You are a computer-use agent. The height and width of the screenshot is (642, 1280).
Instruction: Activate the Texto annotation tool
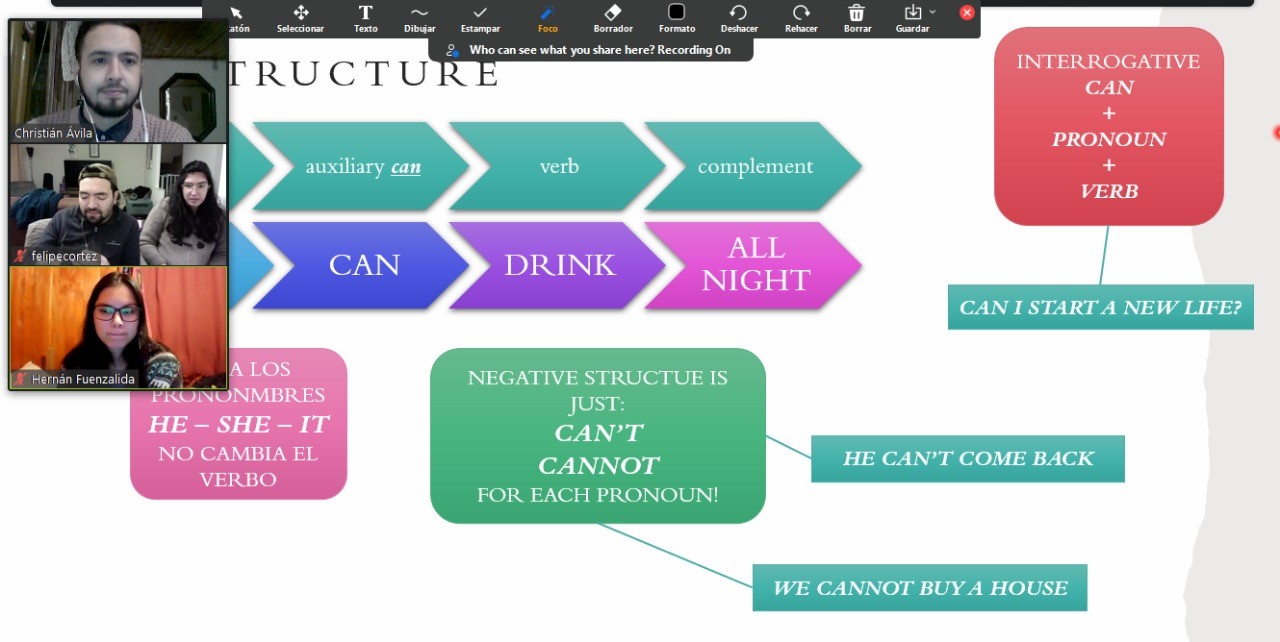(365, 18)
